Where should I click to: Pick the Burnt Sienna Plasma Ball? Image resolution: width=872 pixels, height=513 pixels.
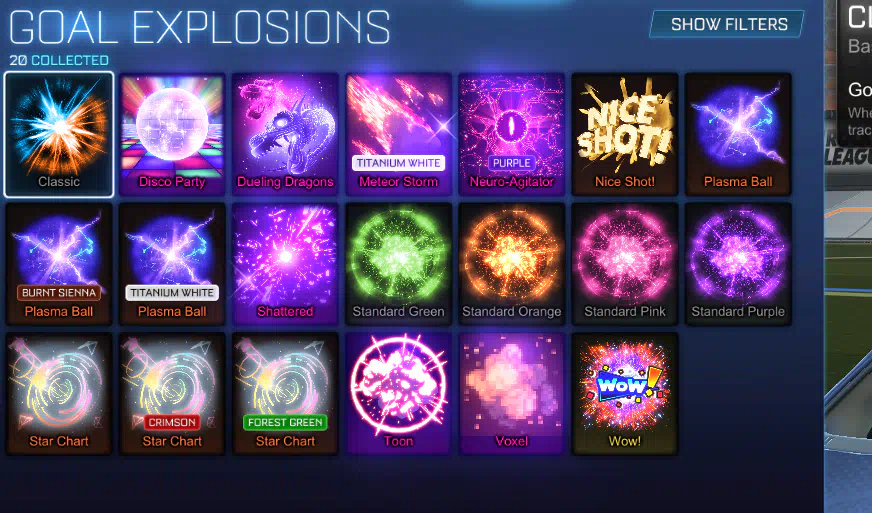(59, 264)
